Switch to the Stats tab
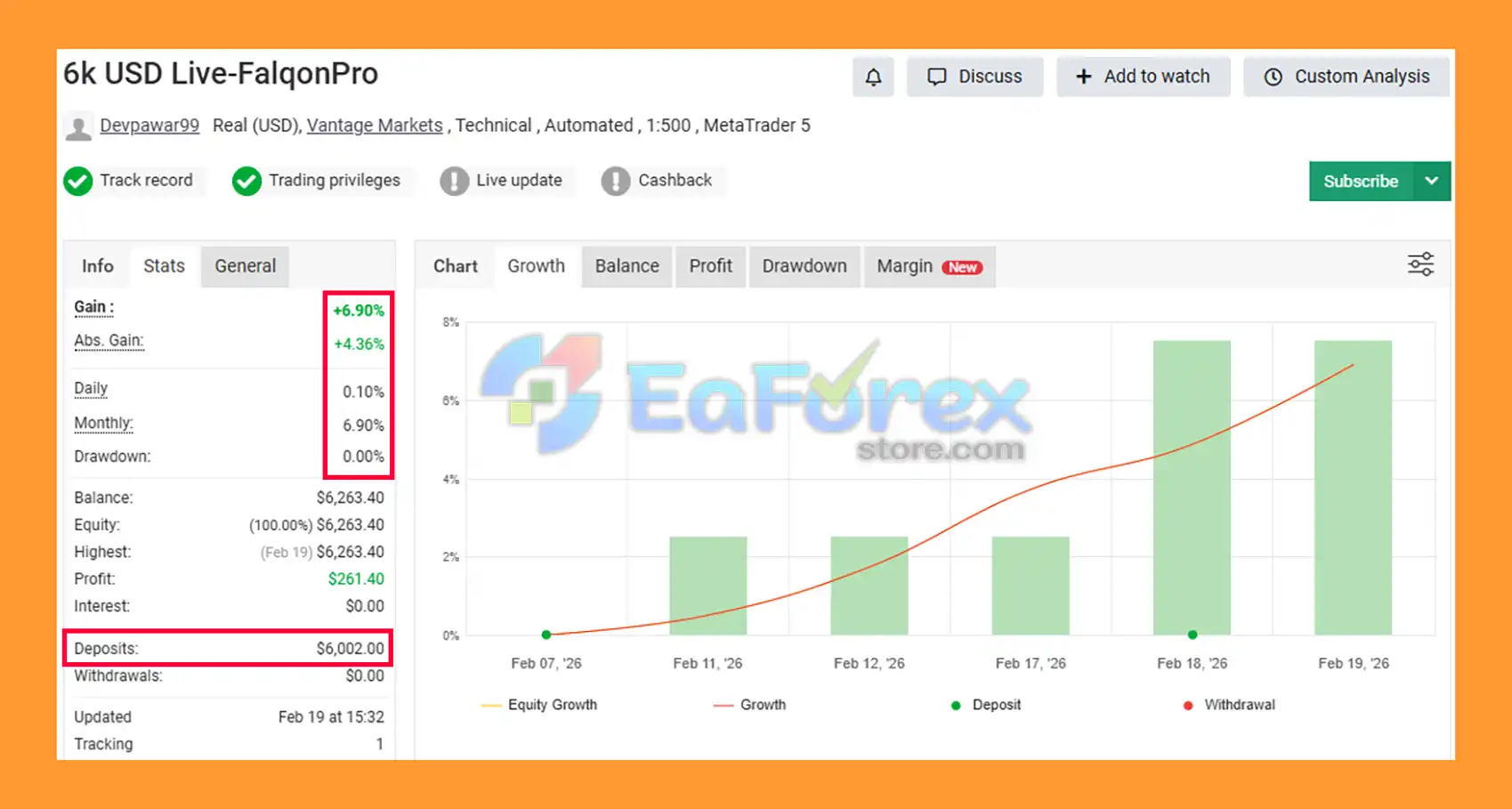 point(164,266)
